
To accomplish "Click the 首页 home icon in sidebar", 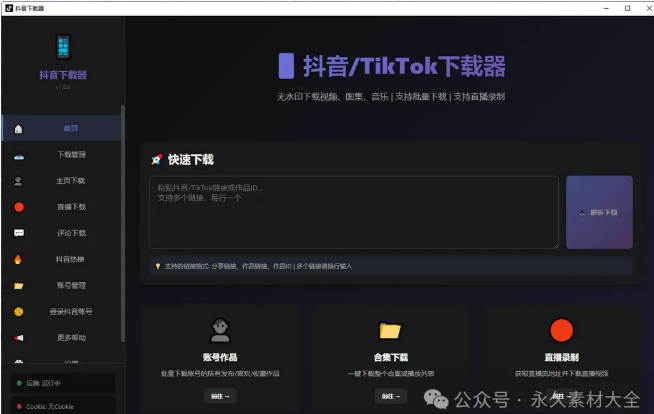I will coord(19,129).
